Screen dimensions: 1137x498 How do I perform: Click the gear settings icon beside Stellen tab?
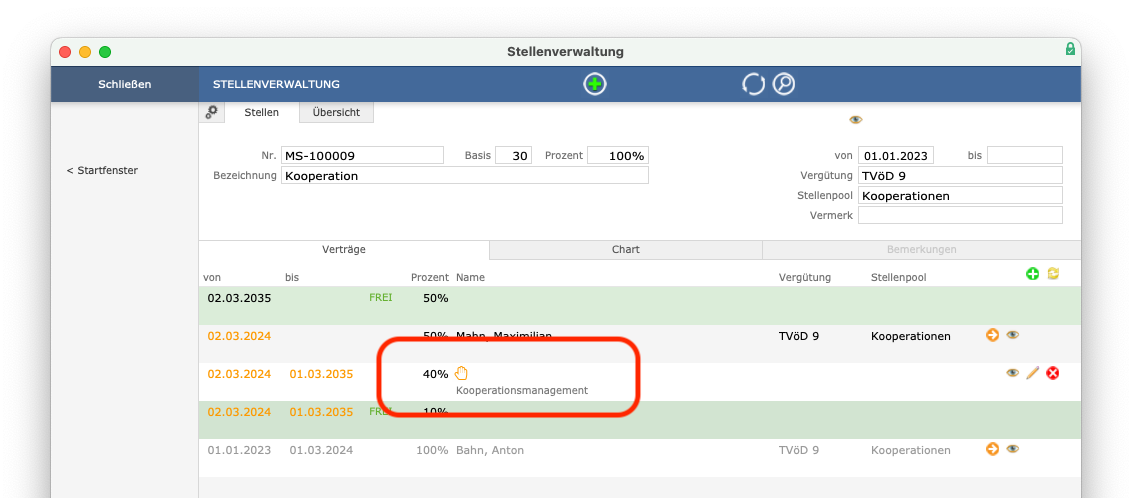[211, 112]
